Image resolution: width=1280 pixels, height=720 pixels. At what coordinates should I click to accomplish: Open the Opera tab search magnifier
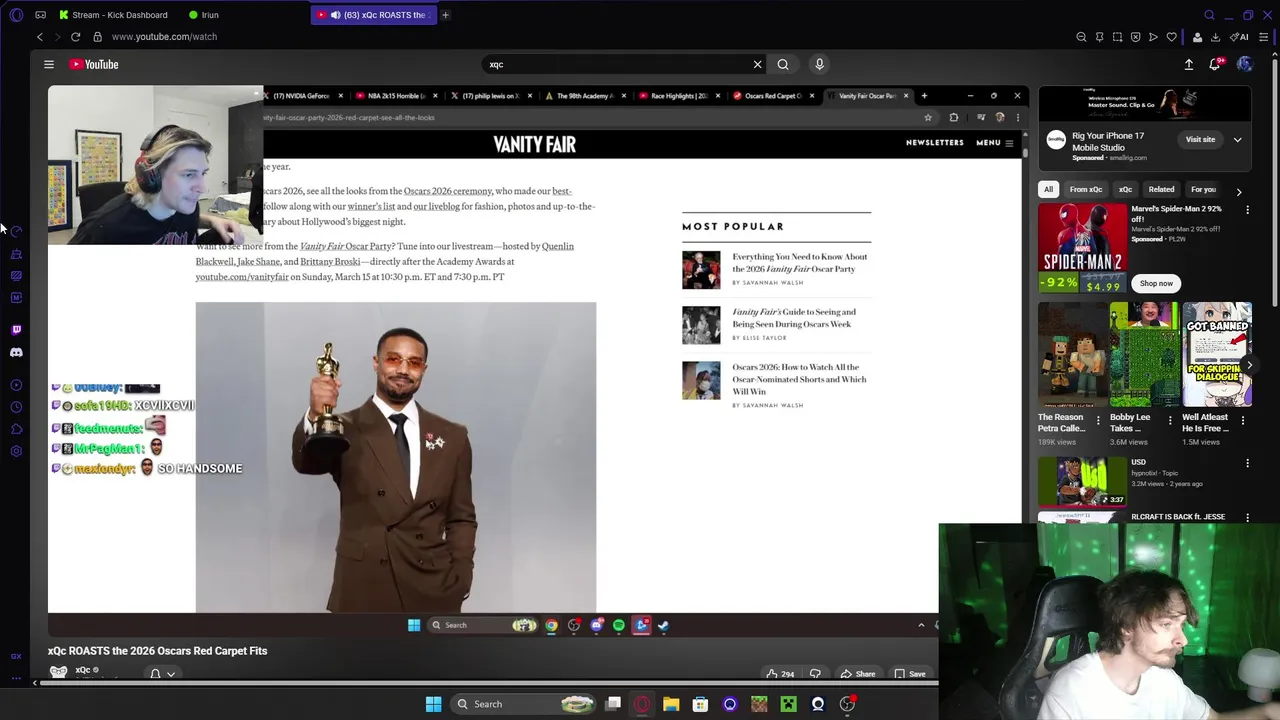(1209, 15)
